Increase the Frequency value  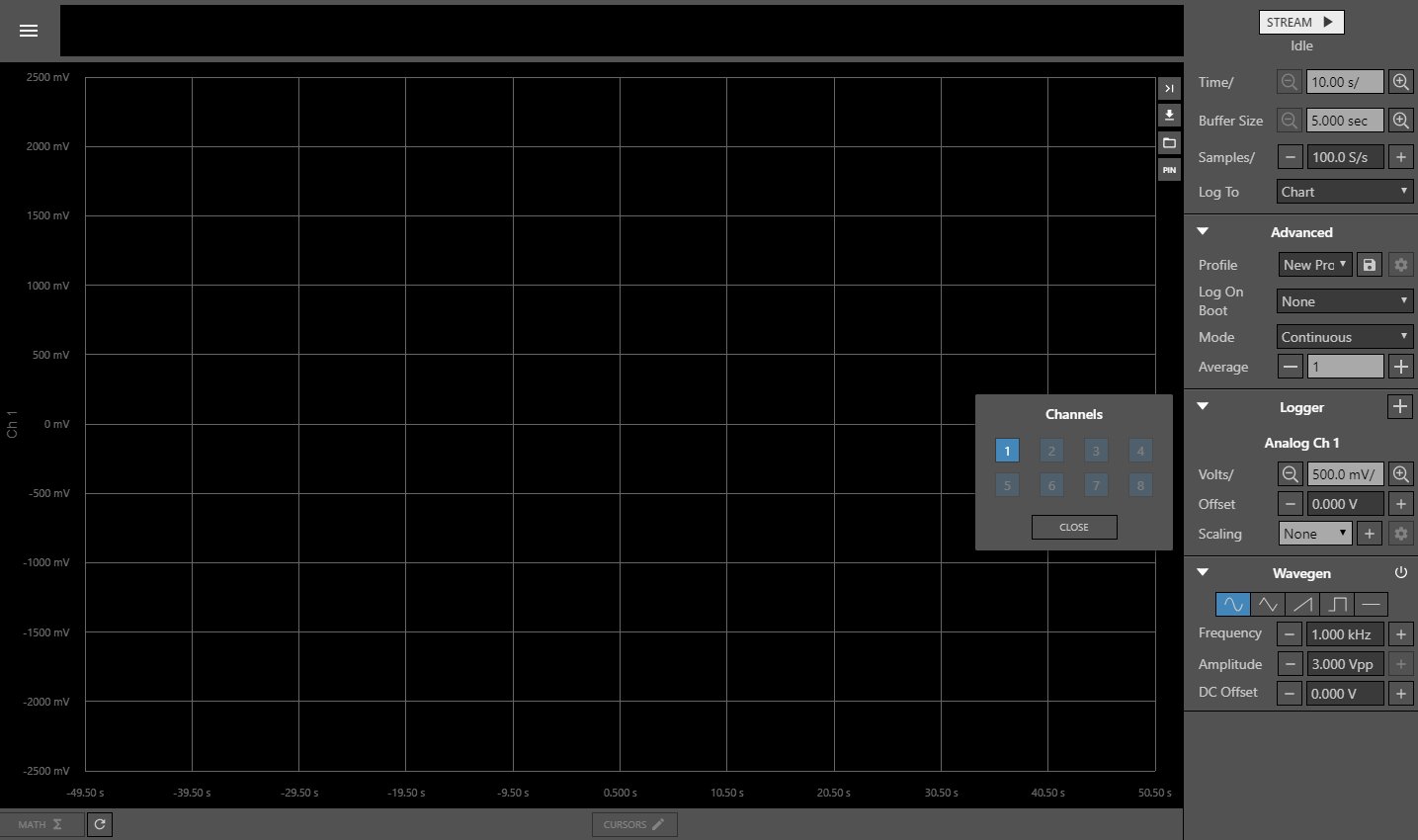coord(1400,634)
